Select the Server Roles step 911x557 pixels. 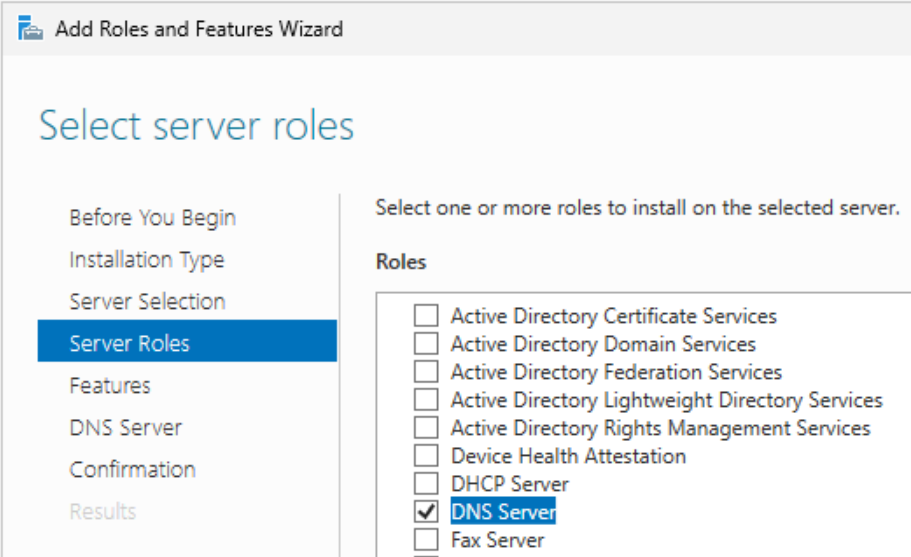pyautogui.click(x=129, y=344)
